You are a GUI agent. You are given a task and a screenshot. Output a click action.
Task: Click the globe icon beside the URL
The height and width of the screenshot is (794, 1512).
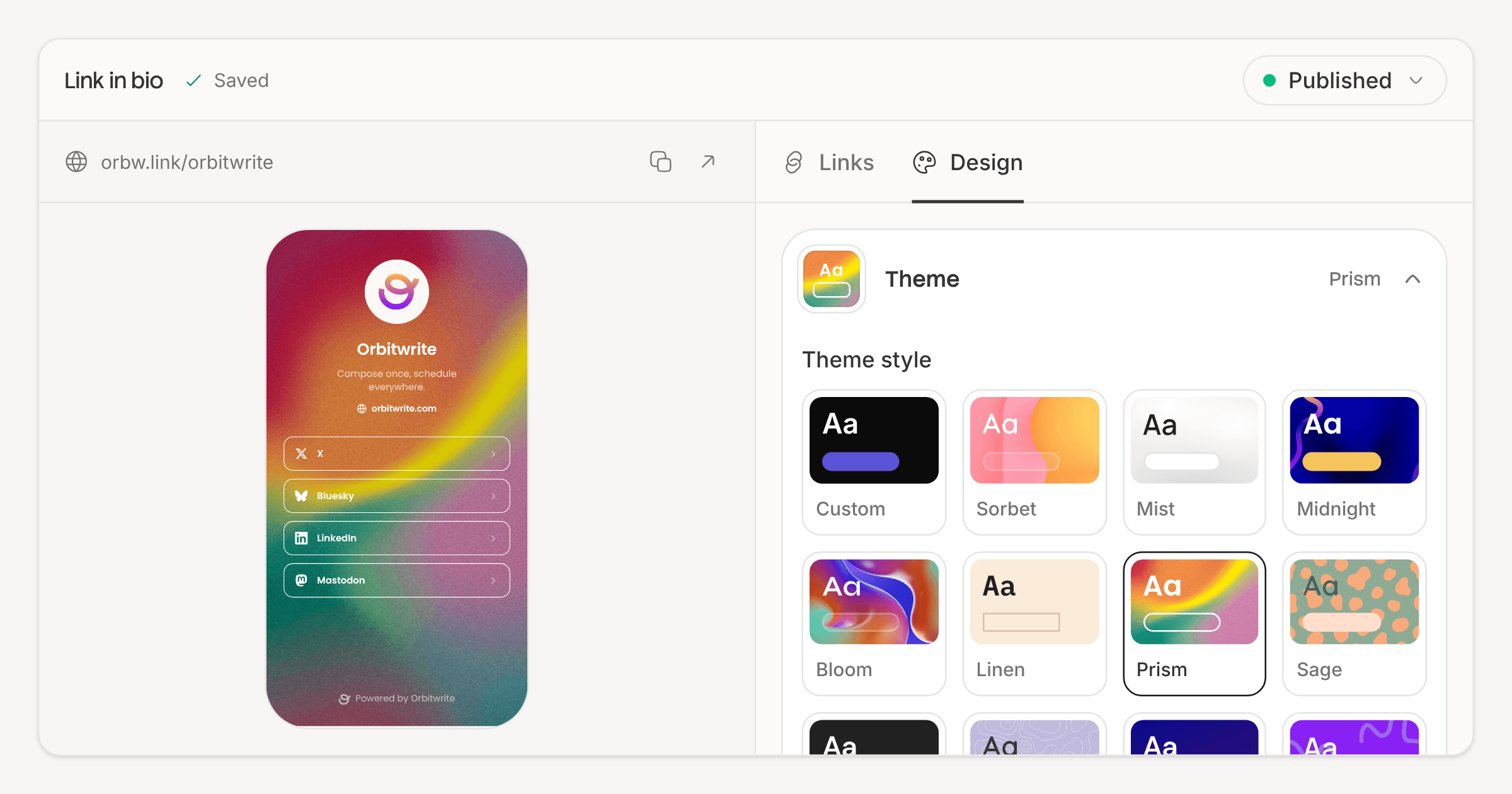coord(76,162)
